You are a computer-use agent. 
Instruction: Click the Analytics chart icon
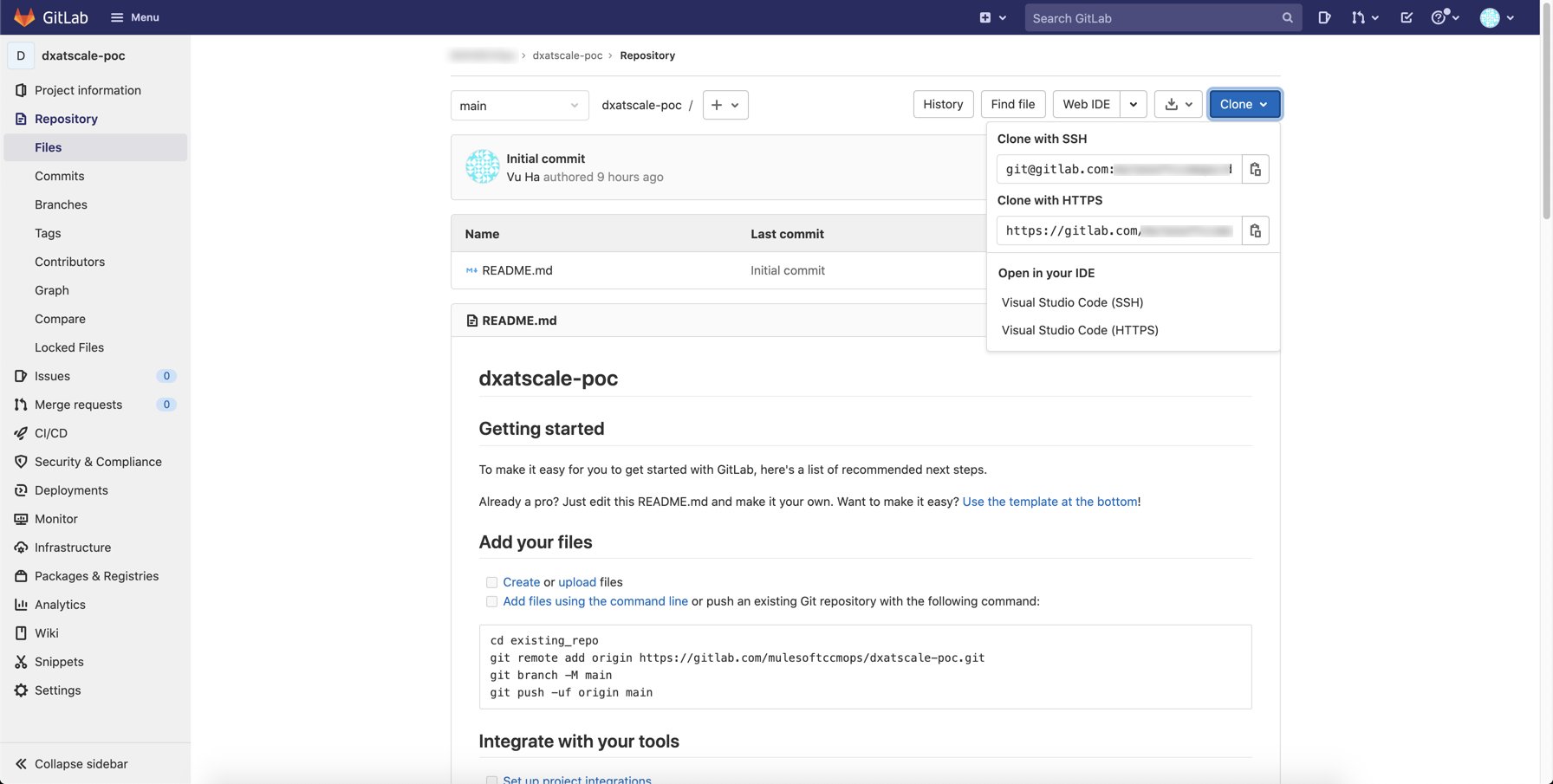[x=21, y=605]
